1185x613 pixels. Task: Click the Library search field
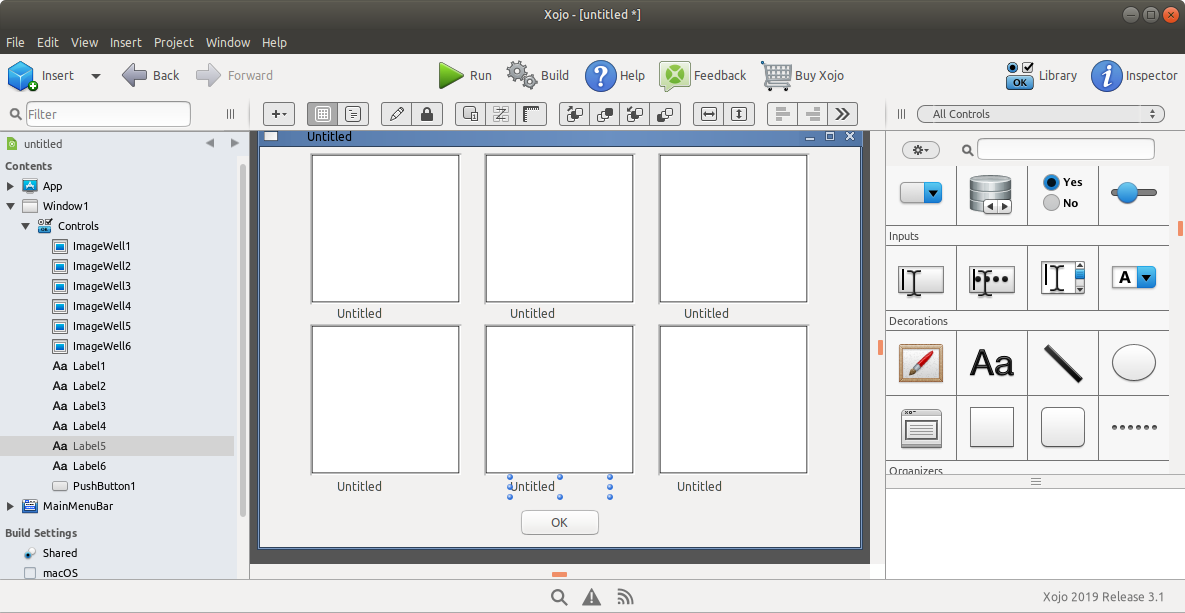coord(1066,150)
